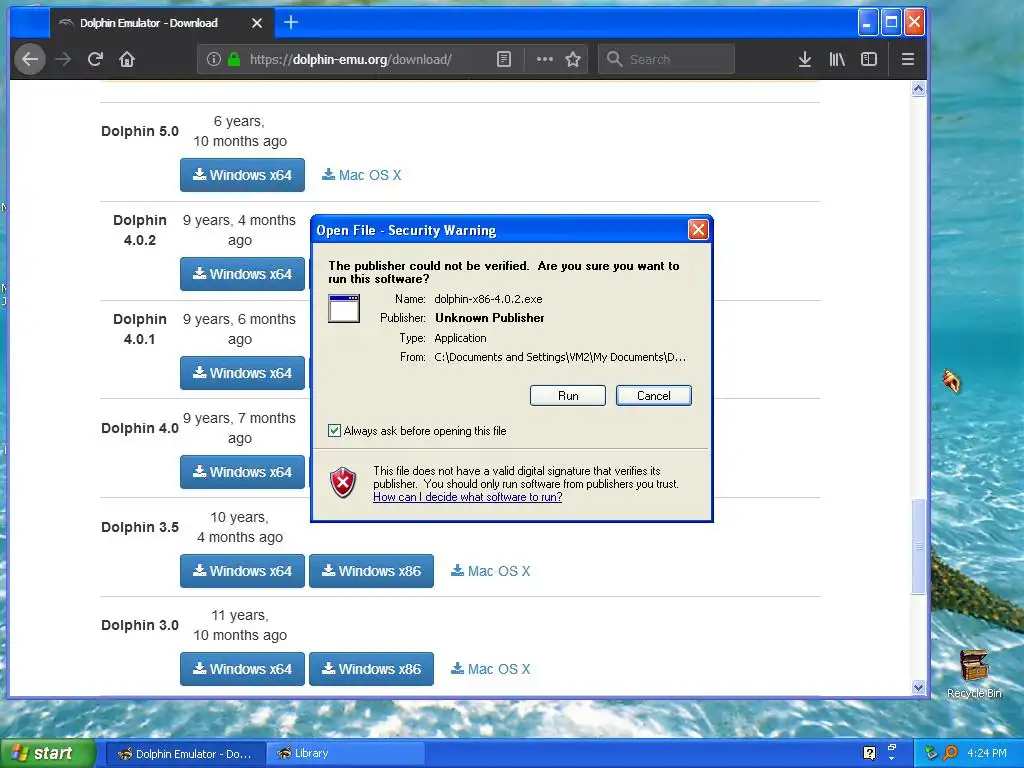Click the Search field in browser toolbar
Viewport: 1024px width, 768px height.
[x=667, y=59]
